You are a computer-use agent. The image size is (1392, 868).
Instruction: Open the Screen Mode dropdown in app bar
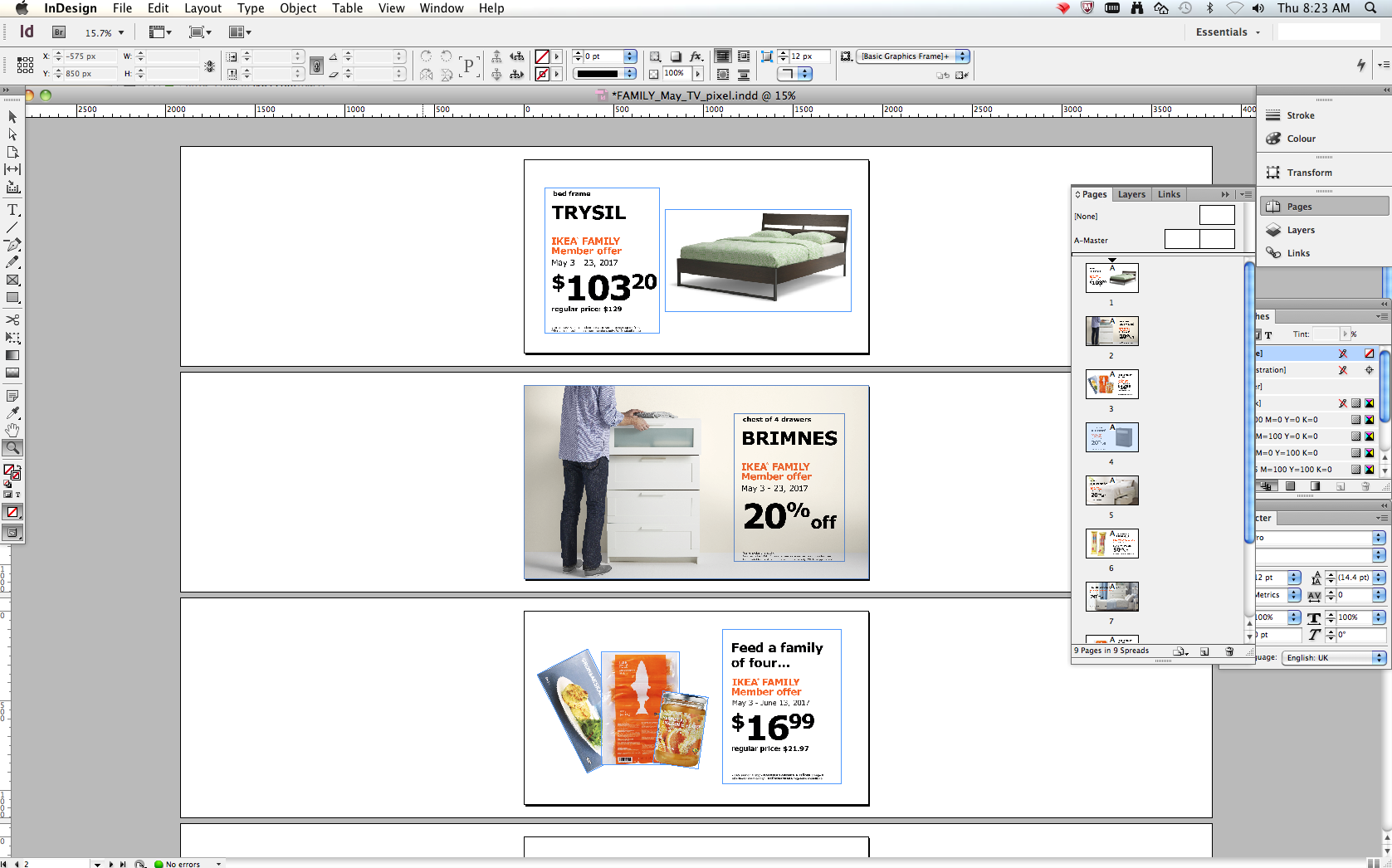click(x=200, y=32)
